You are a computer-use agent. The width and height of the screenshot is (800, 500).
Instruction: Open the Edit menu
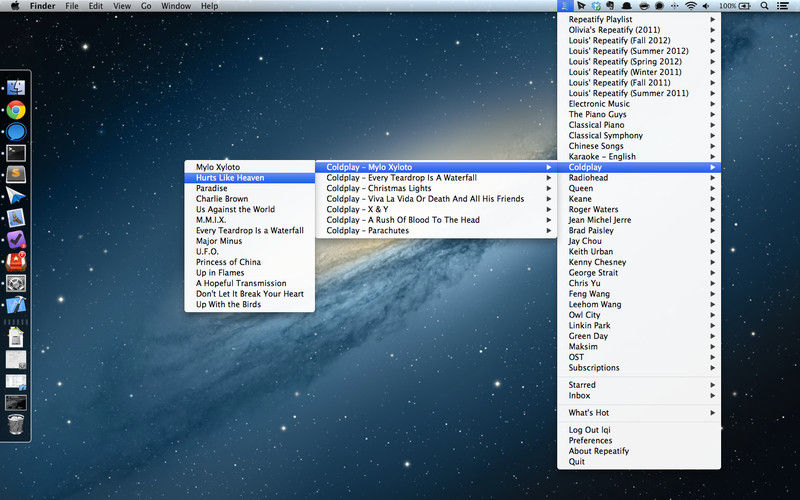(95, 6)
